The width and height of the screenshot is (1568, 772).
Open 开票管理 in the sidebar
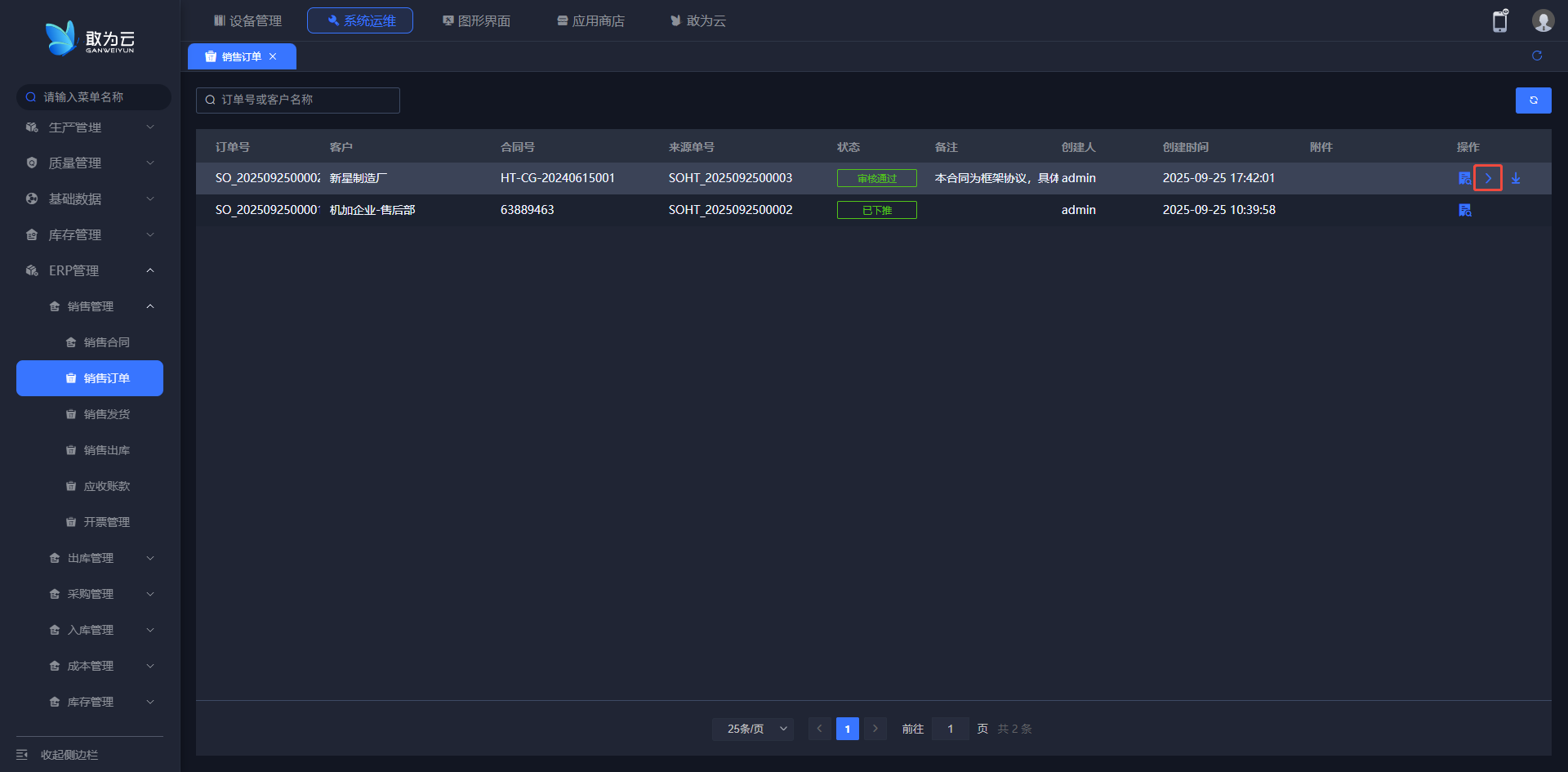click(x=90, y=522)
